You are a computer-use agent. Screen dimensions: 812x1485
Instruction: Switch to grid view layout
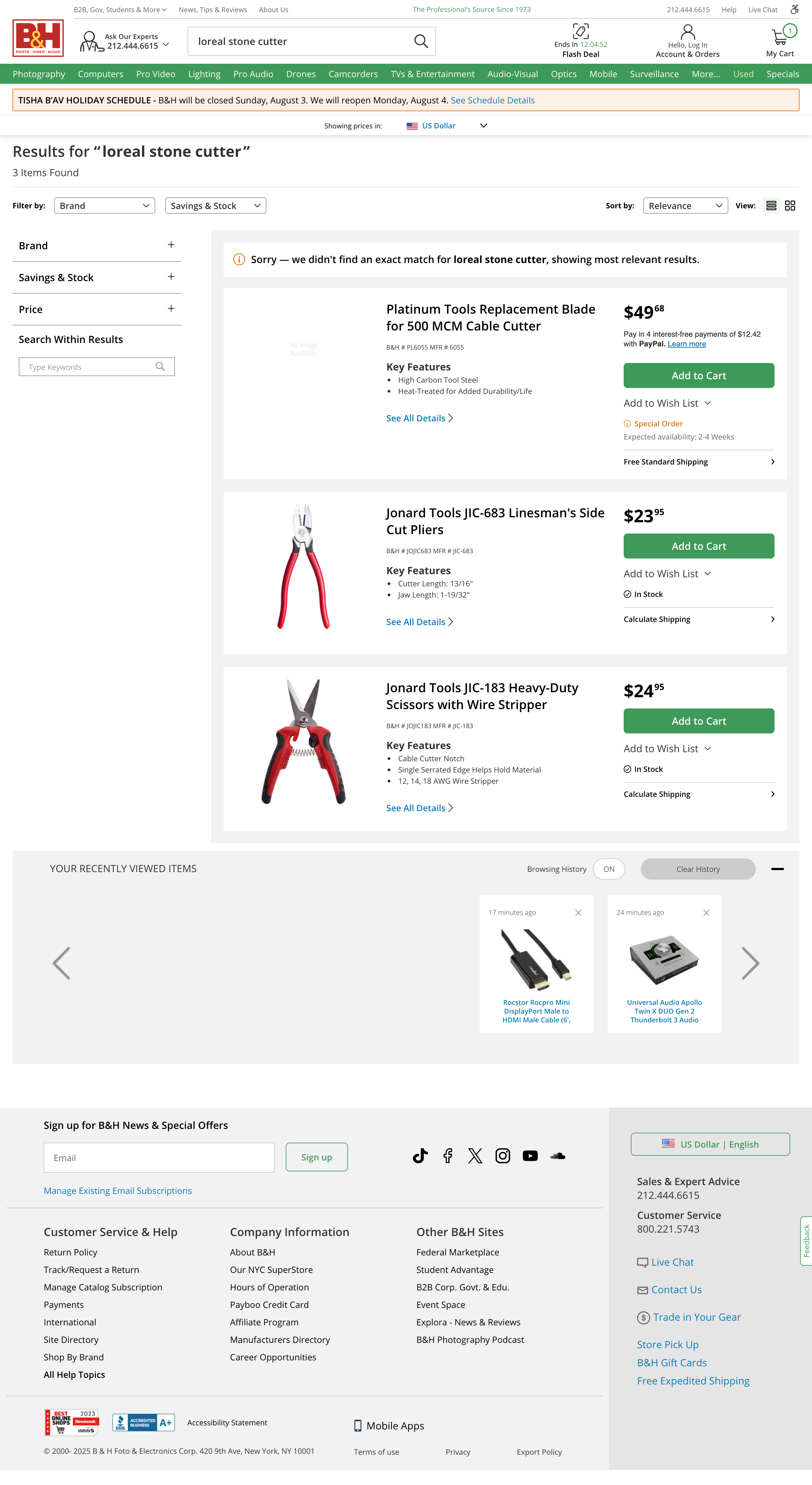790,206
